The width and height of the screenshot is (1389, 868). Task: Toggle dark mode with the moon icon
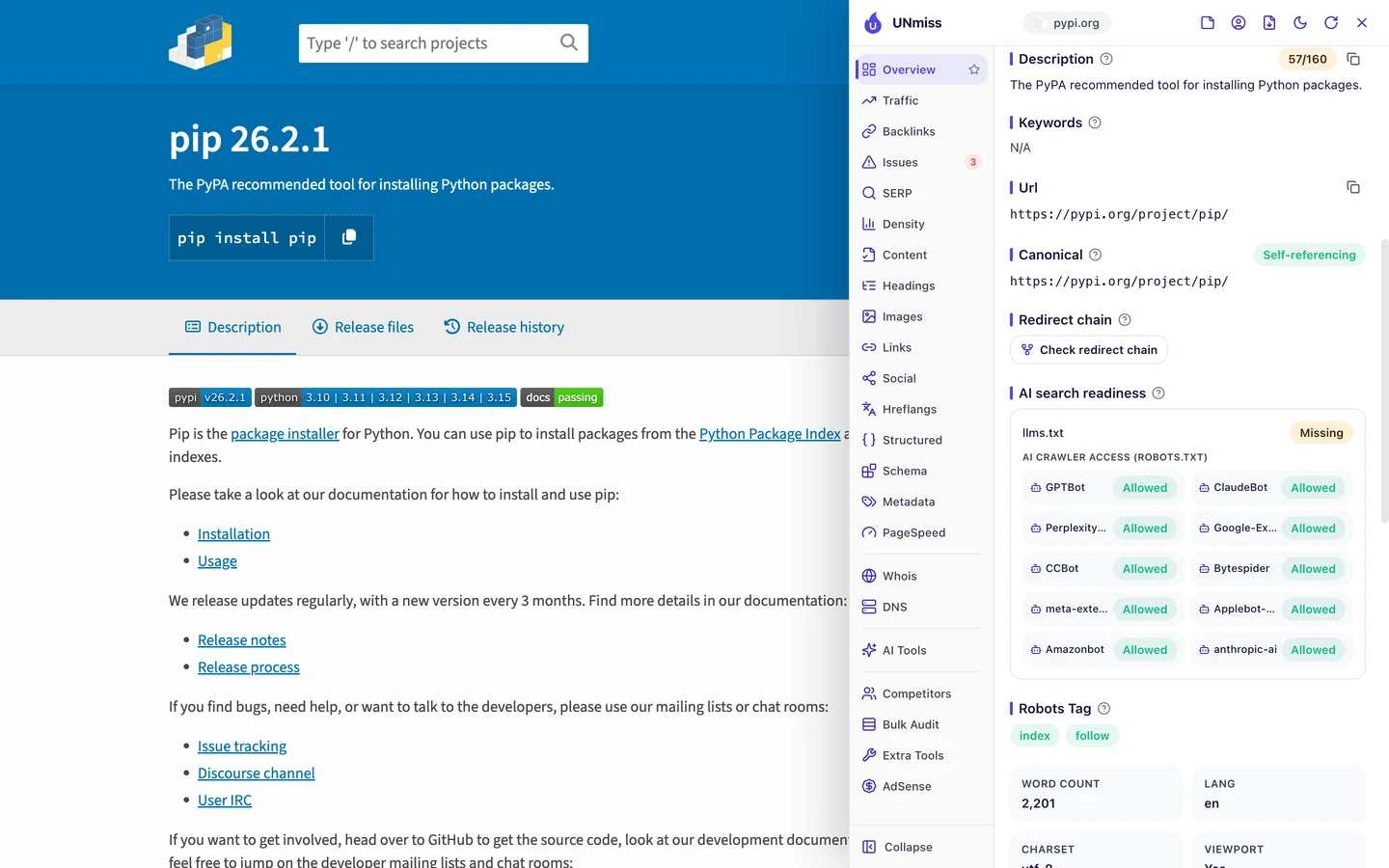1300,23
